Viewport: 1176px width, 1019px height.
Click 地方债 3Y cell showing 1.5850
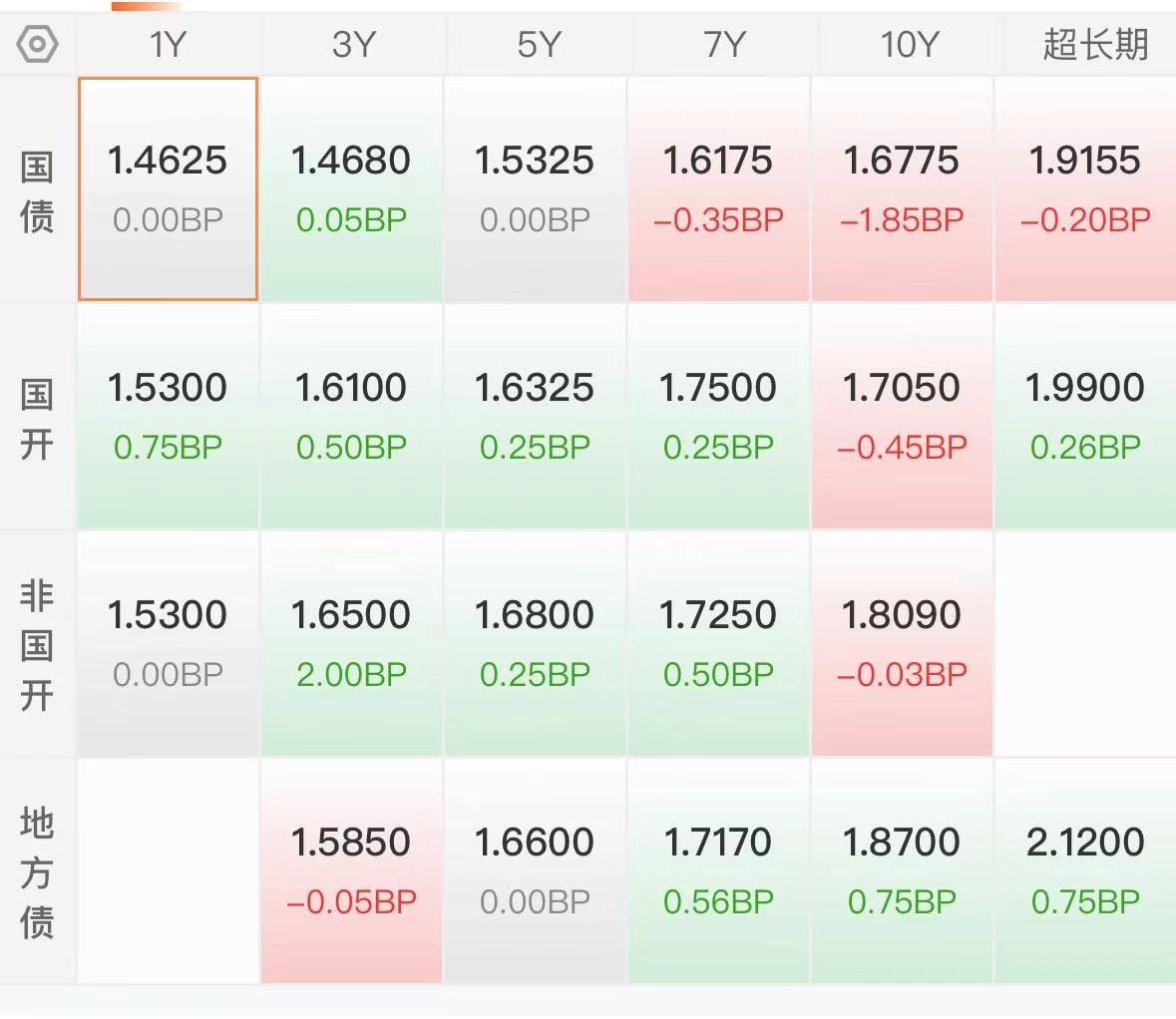click(x=351, y=870)
